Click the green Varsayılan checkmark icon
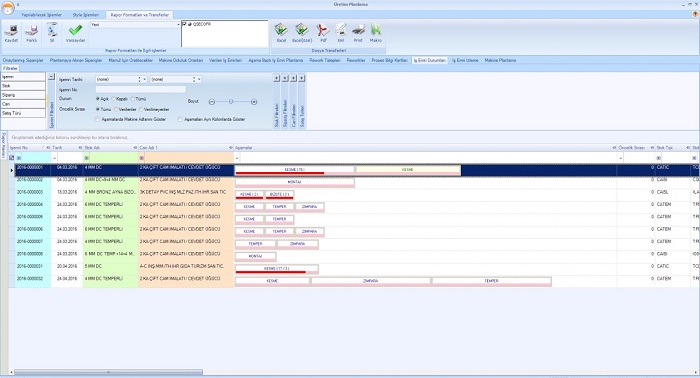Viewport: 700px width, 378px height. pos(75,30)
